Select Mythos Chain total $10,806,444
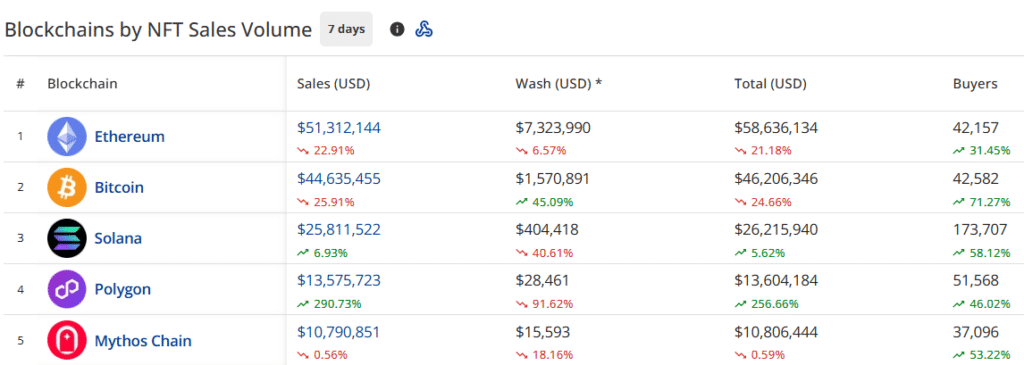 click(776, 332)
